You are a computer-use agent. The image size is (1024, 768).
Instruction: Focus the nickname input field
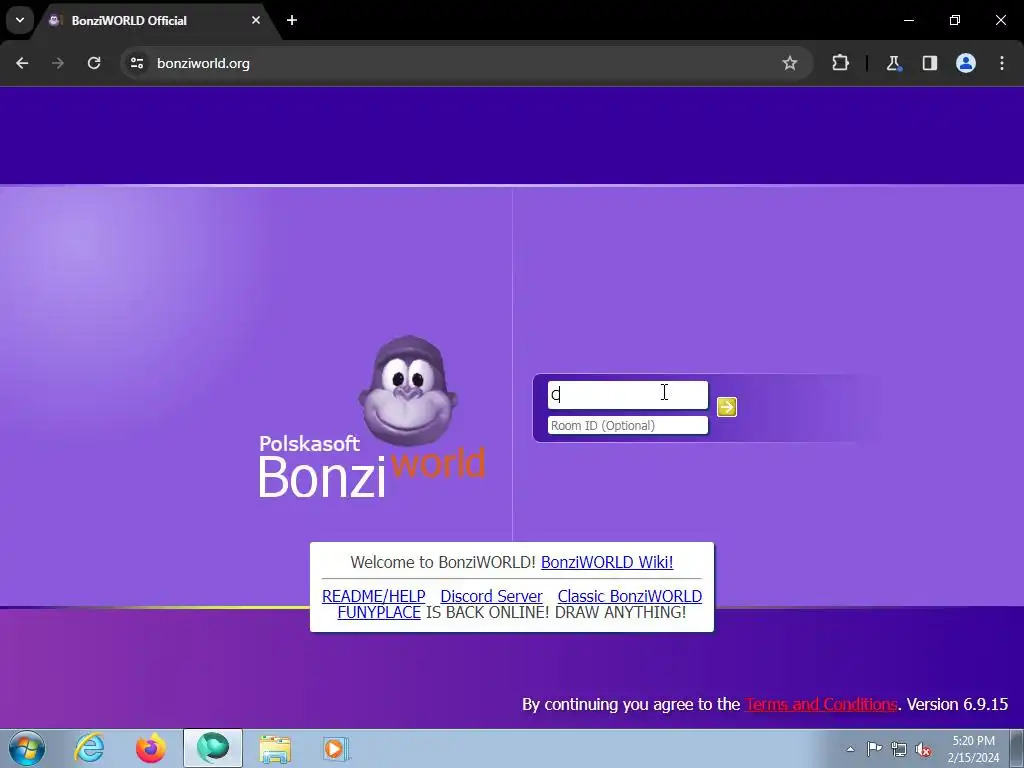(x=628, y=394)
